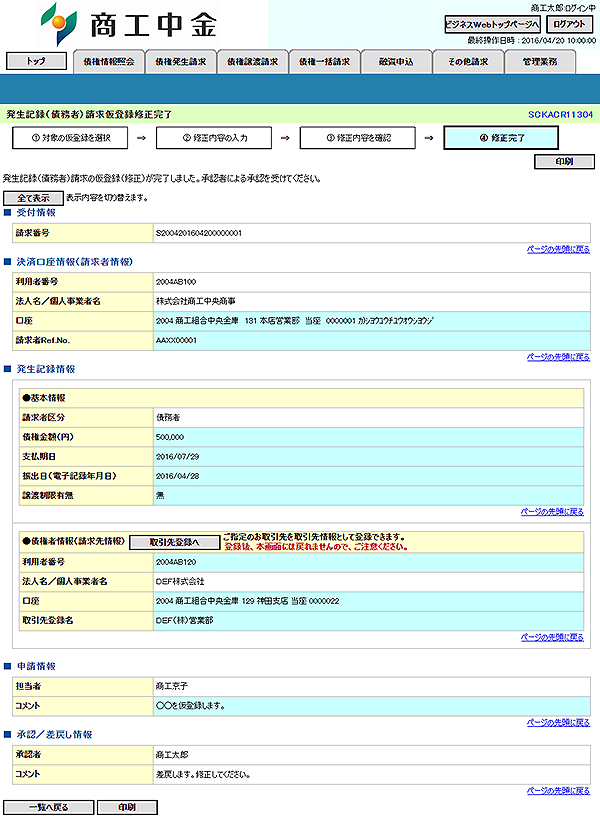The image size is (600, 823).
Task: Open the 管理業務 tab
Action: pyautogui.click(x=540, y=62)
